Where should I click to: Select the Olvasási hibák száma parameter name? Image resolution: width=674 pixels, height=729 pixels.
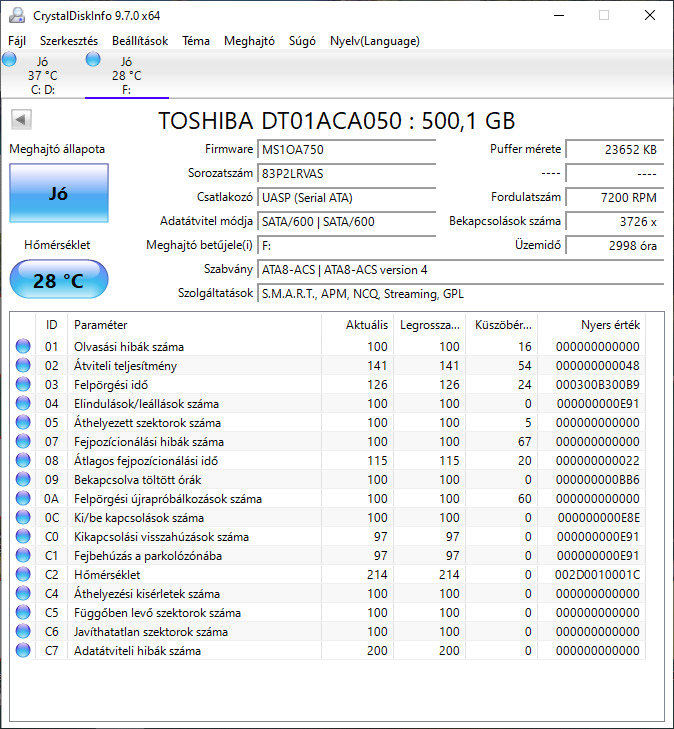pos(129,347)
